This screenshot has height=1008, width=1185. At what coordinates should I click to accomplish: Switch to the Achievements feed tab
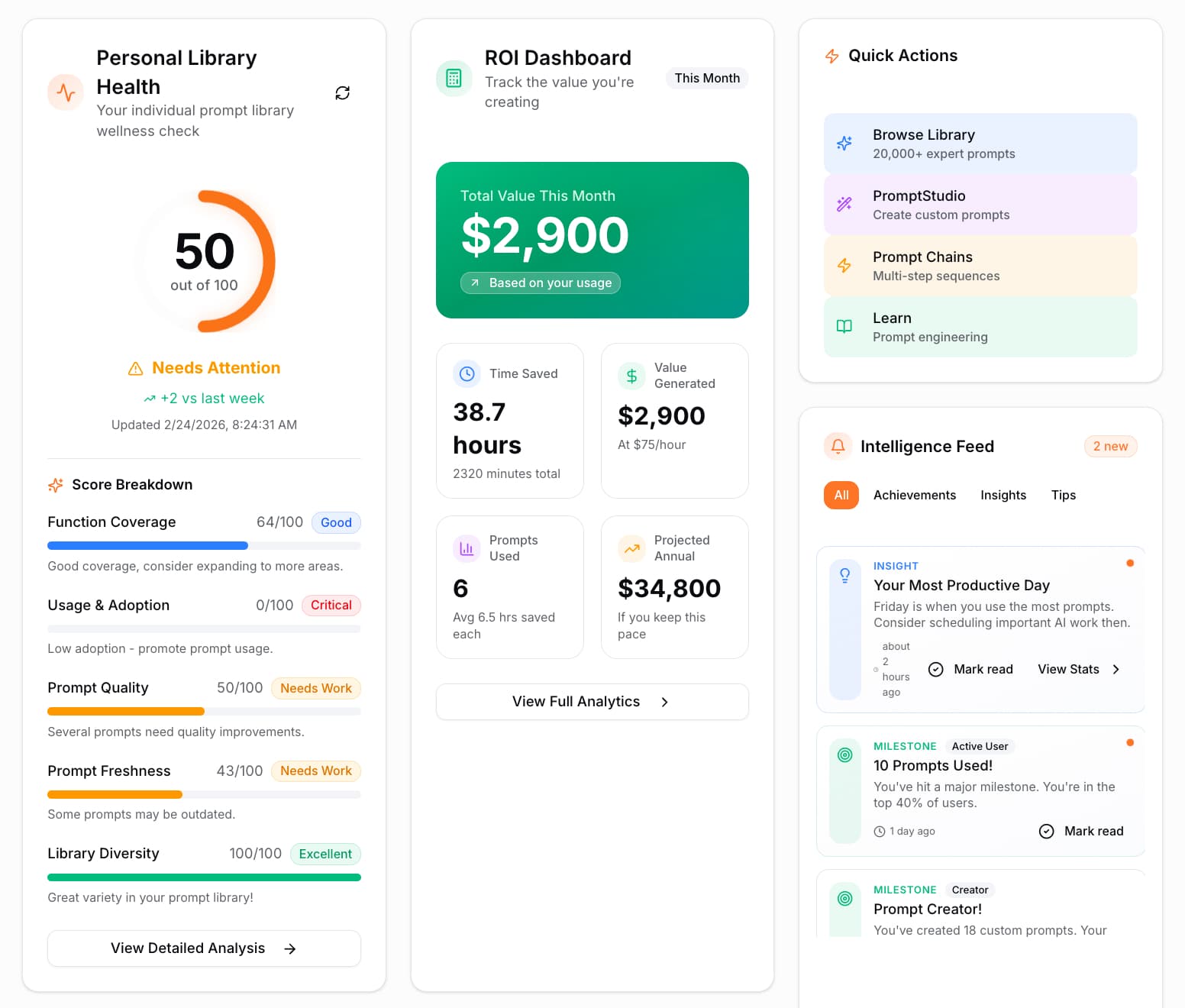coord(914,496)
